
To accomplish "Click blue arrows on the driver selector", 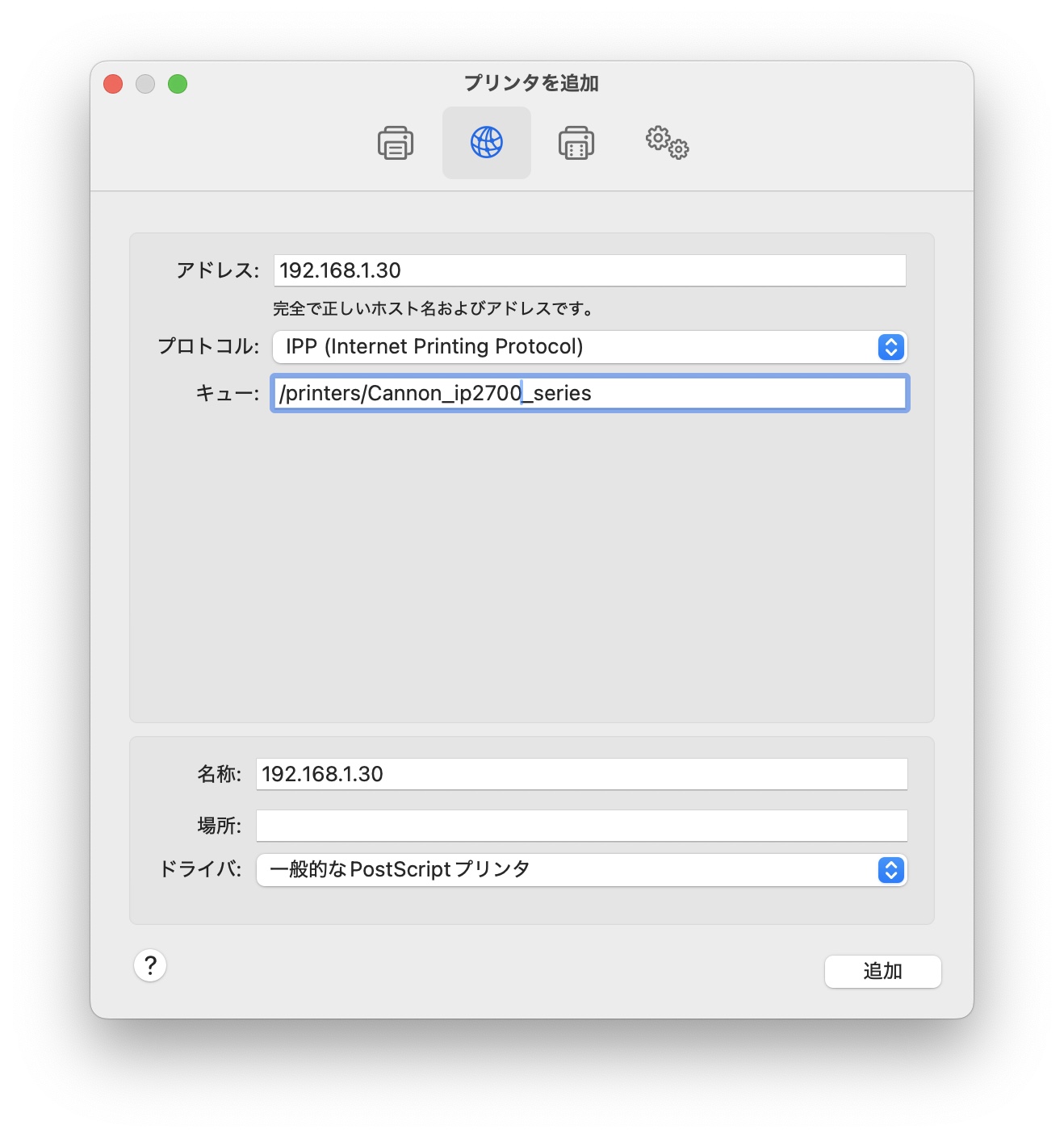I will click(x=890, y=870).
